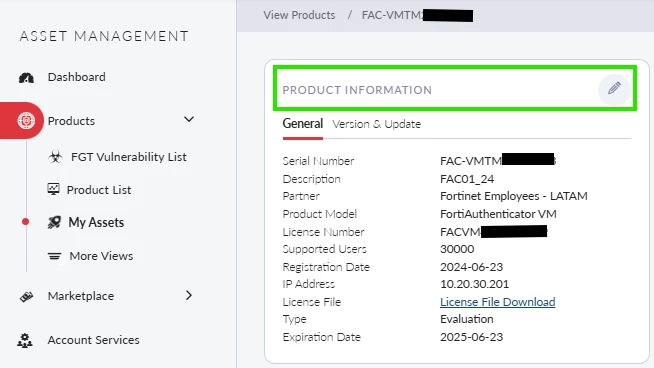Click the PRODUCT INFORMATION heading

(357, 90)
